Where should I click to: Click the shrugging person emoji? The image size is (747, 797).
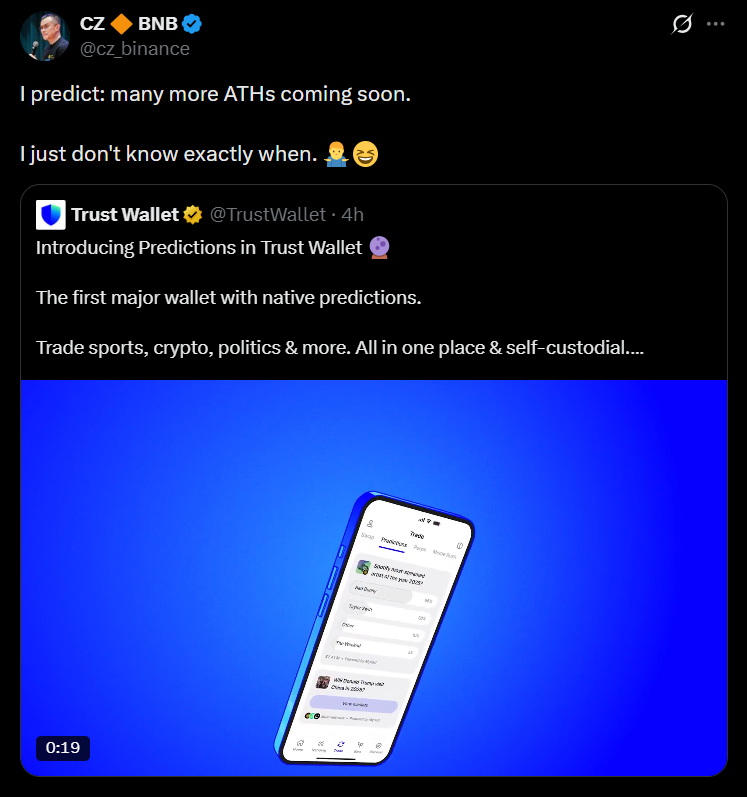tap(336, 154)
